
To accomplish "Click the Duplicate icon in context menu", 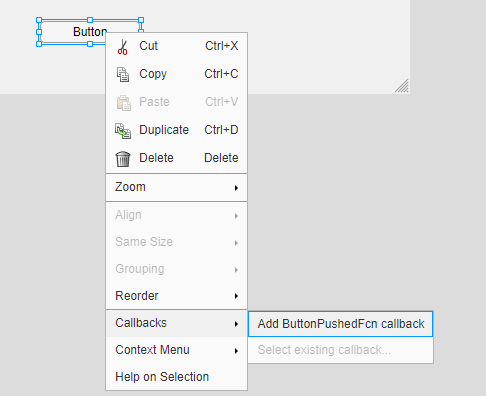I will [x=123, y=131].
